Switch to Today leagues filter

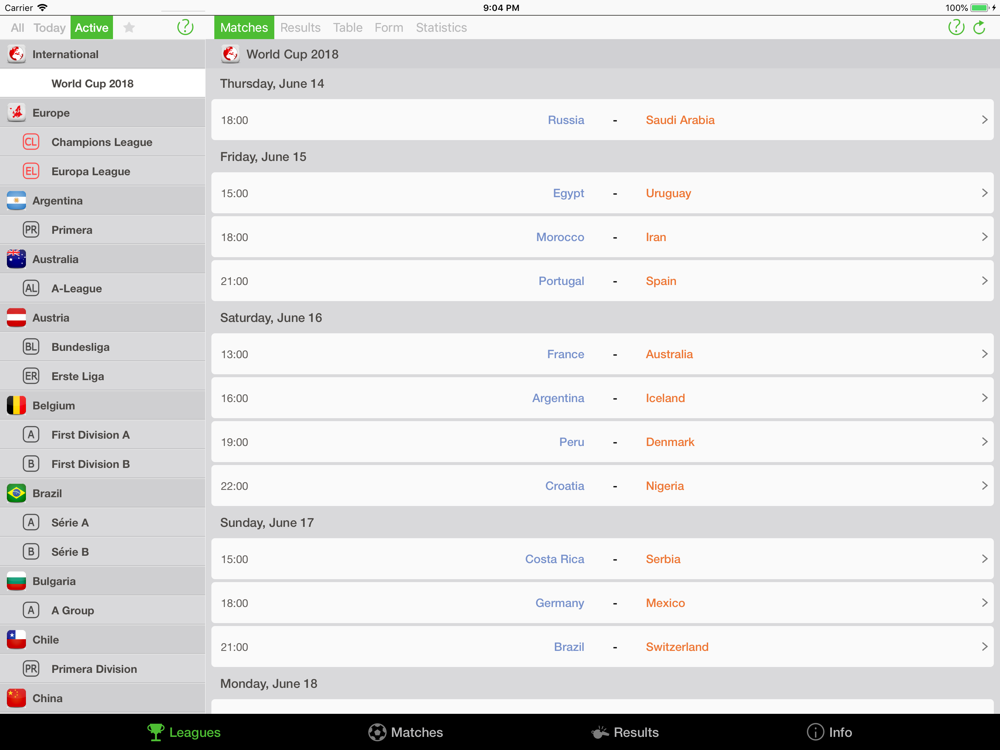[x=49, y=27]
